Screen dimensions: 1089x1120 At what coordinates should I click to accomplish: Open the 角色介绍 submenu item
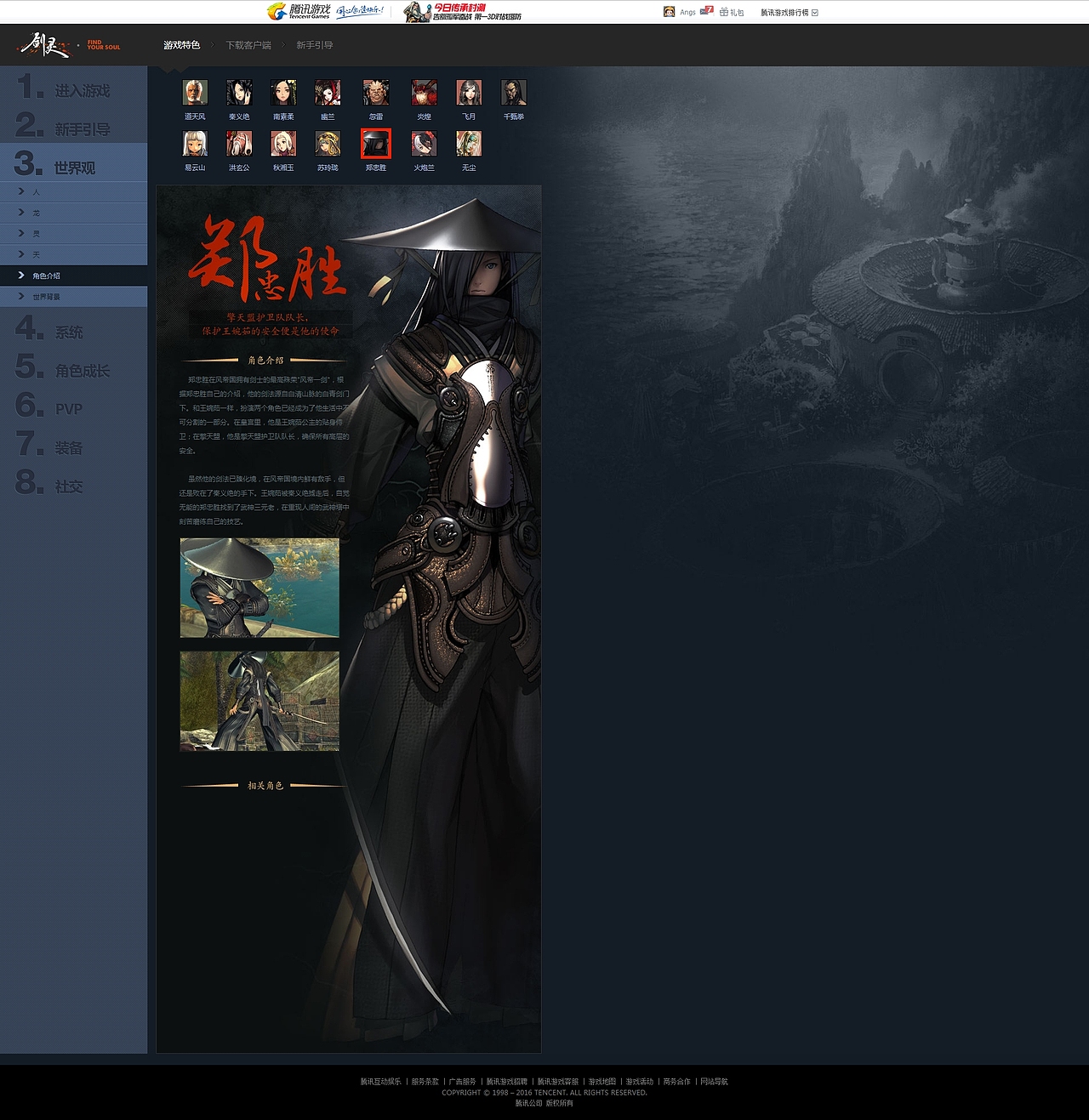[73, 276]
